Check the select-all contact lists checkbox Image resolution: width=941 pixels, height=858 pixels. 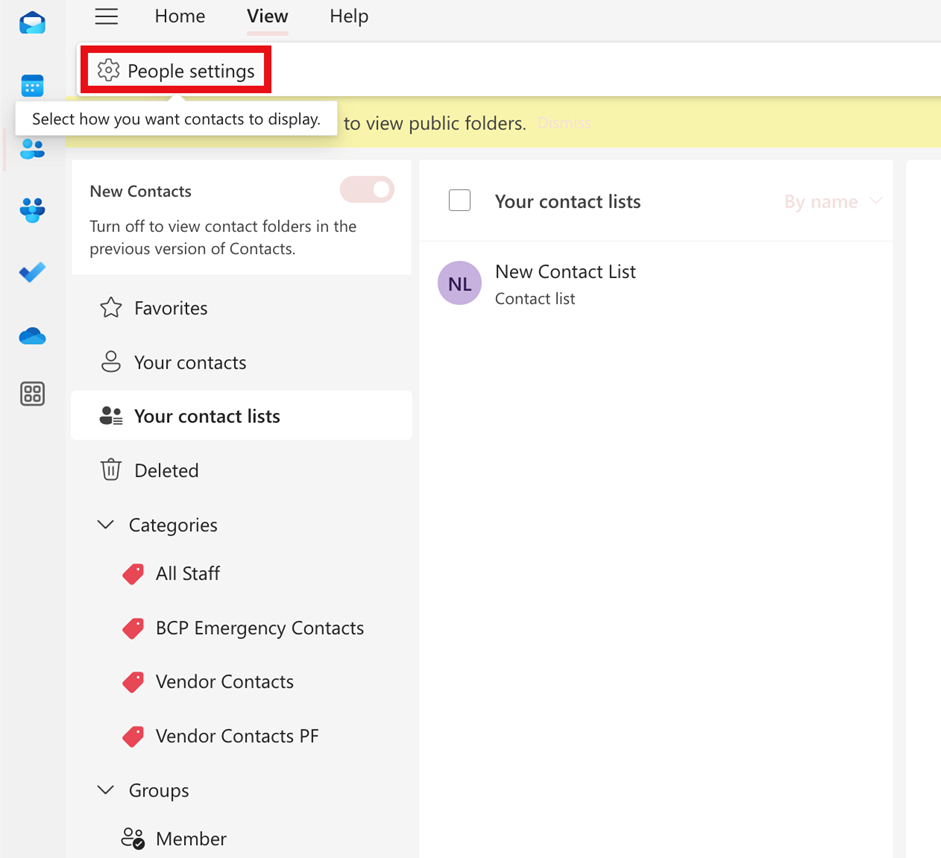460,200
